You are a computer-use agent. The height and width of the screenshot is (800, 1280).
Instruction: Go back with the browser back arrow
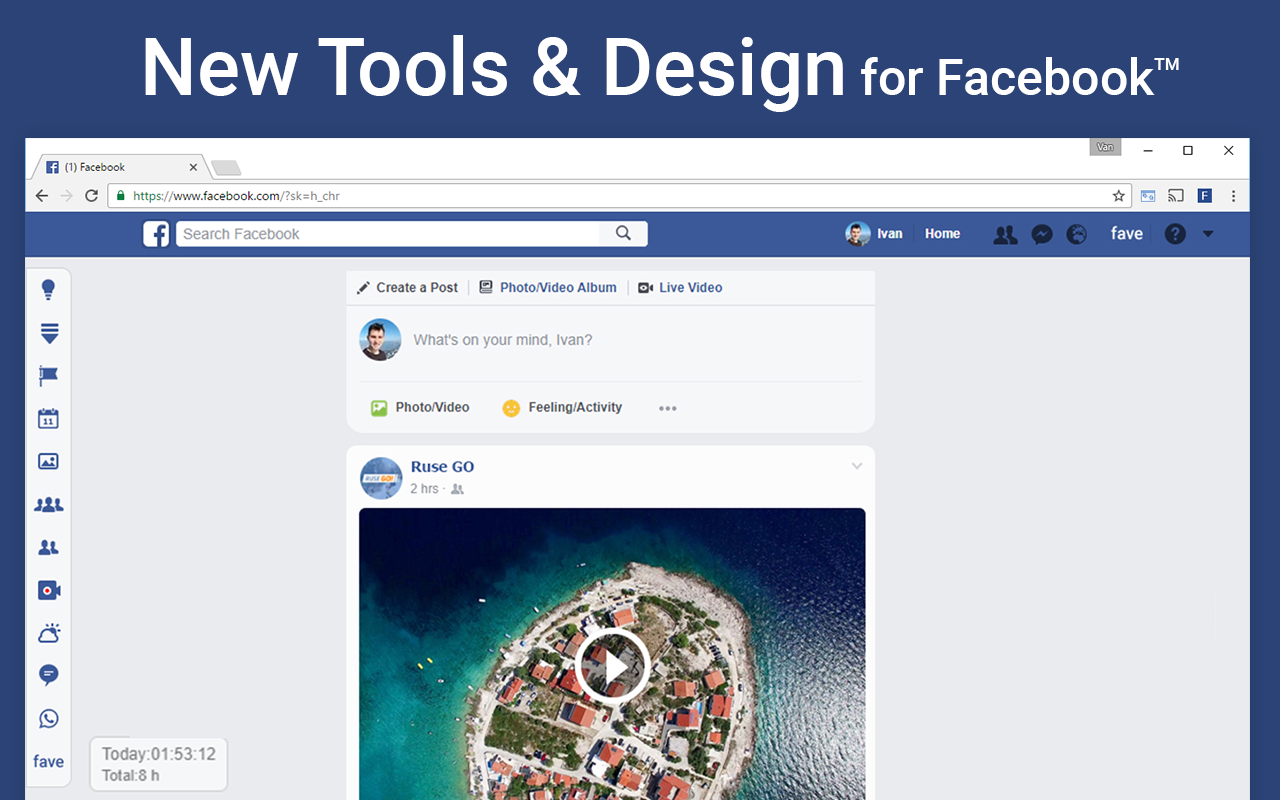pos(42,196)
